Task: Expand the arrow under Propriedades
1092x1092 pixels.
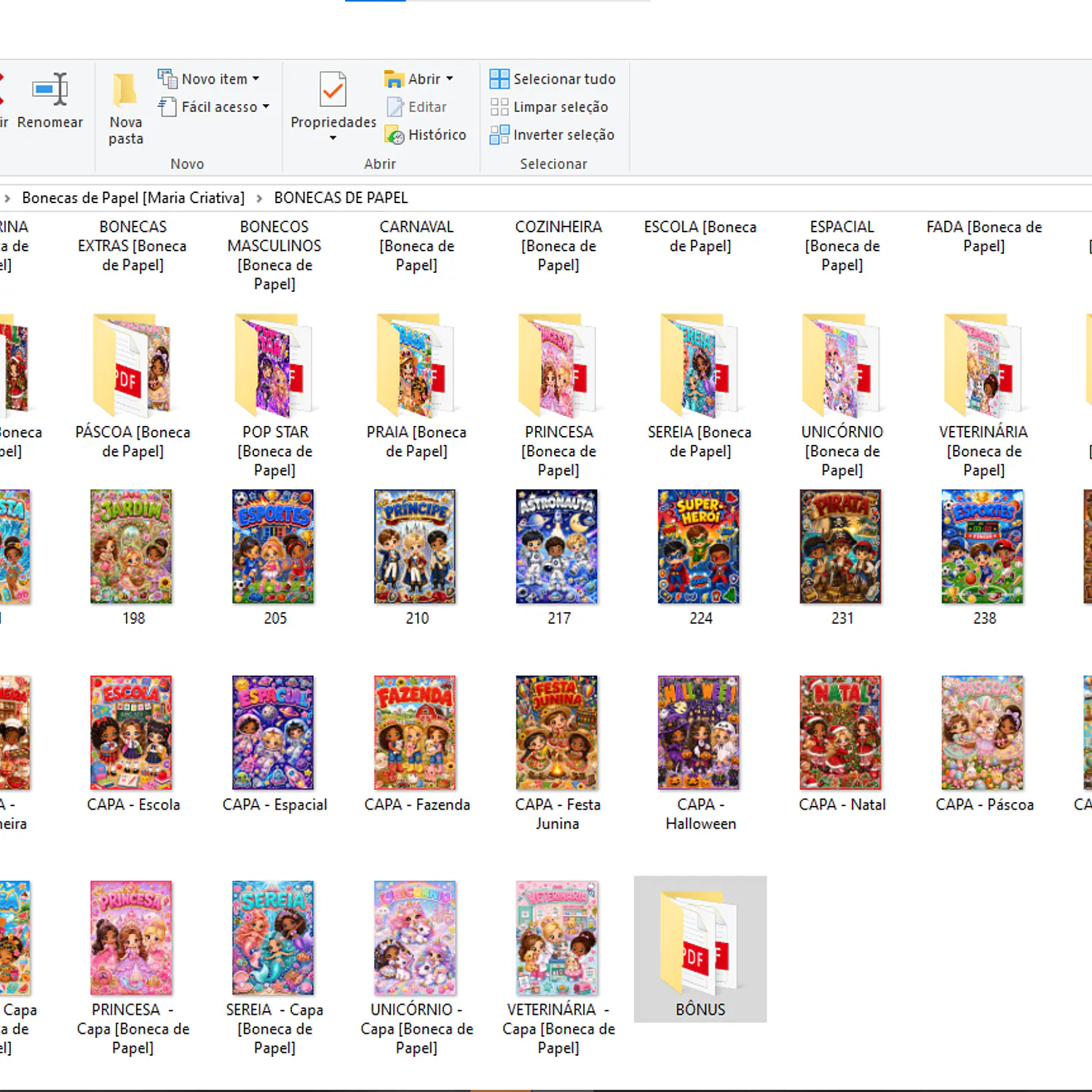Action: coord(333,138)
